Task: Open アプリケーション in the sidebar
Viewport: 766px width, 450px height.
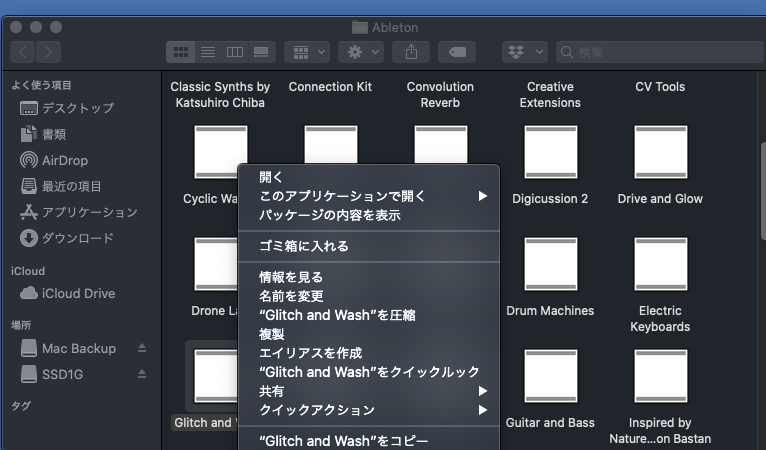Action: pos(79,212)
